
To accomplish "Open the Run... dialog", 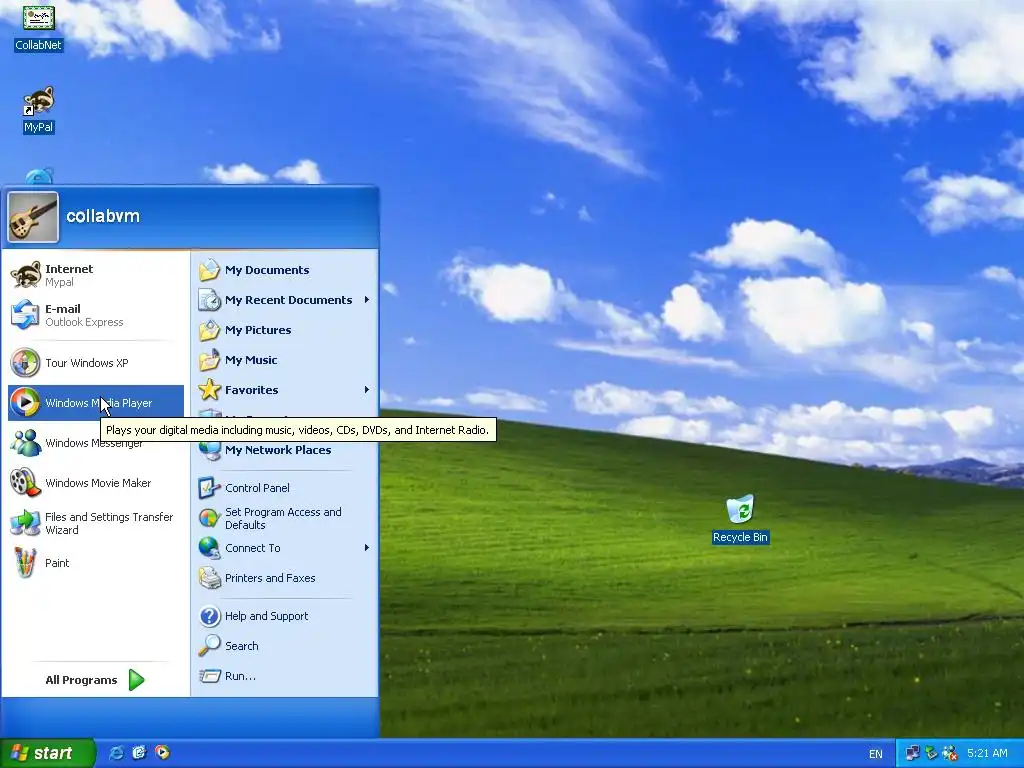I will pyautogui.click(x=285, y=676).
